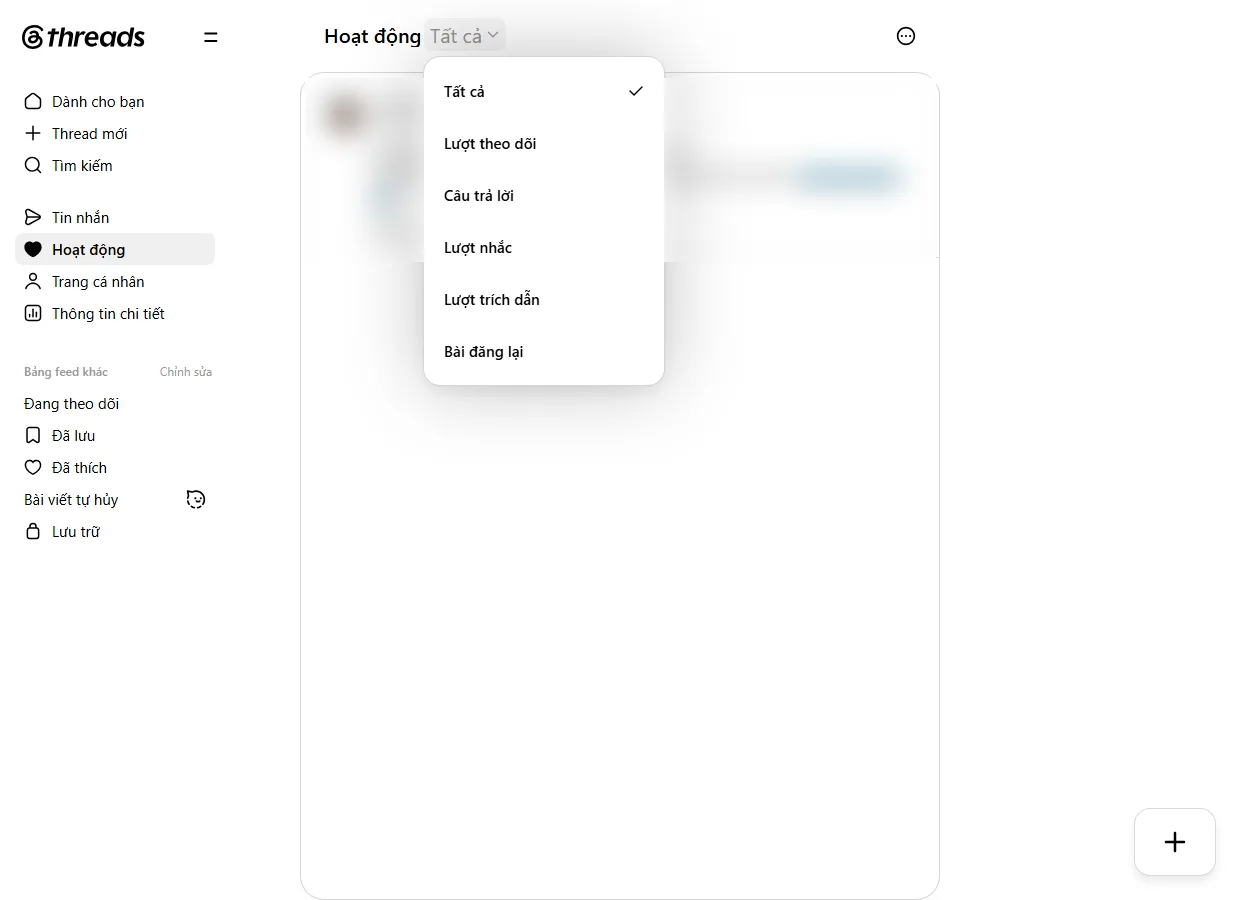Select Tất cả in the filter menu
The height and width of the screenshot is (900, 1240).
click(544, 91)
